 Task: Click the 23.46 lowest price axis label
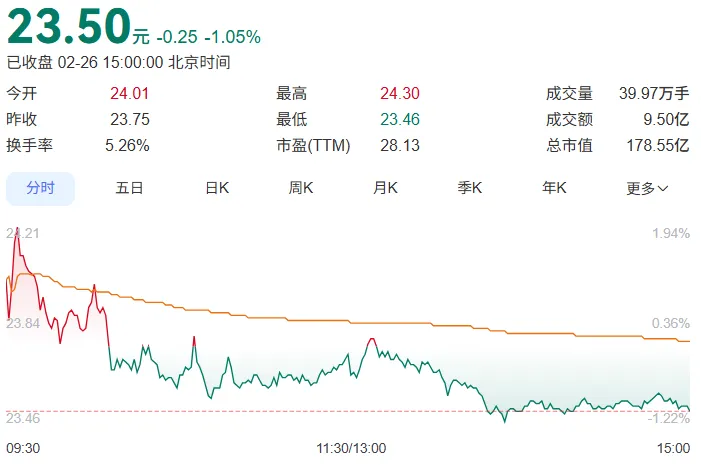click(x=23, y=418)
